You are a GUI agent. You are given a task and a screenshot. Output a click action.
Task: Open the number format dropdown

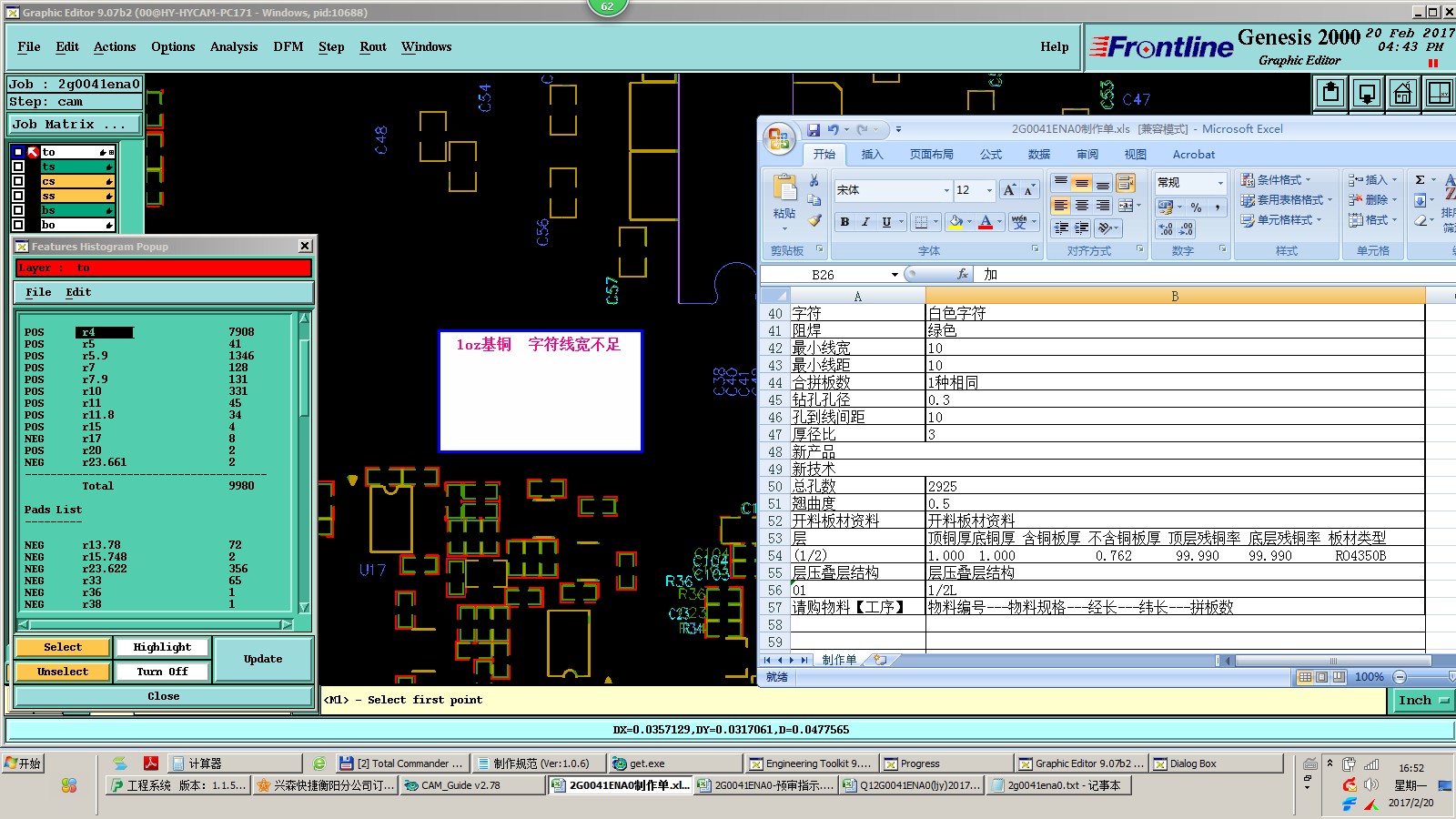pyautogui.click(x=1220, y=183)
